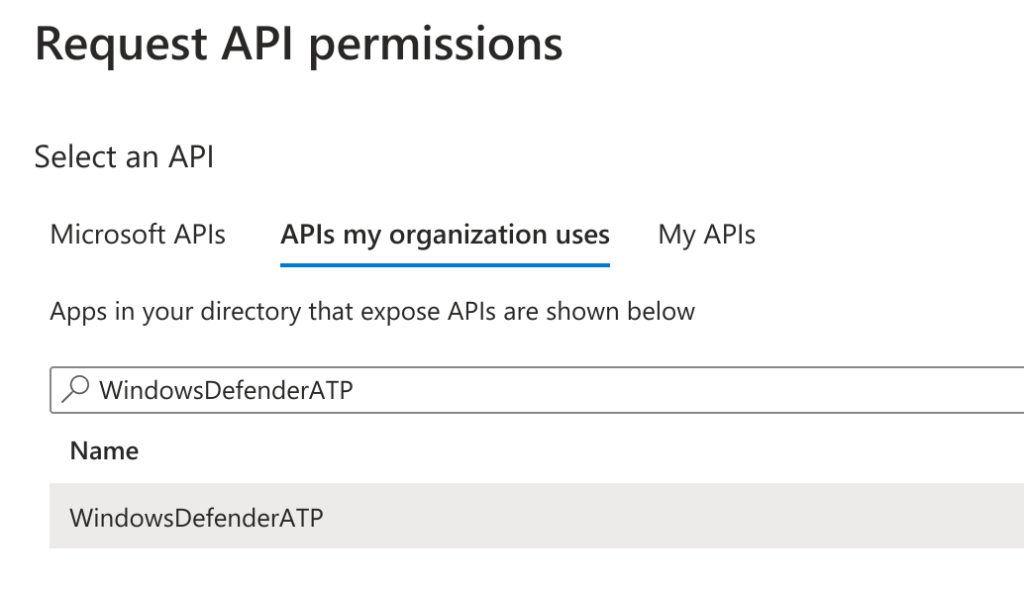
Task: Focus the API search box containing WindowsDefenderATP
Action: (x=537, y=390)
